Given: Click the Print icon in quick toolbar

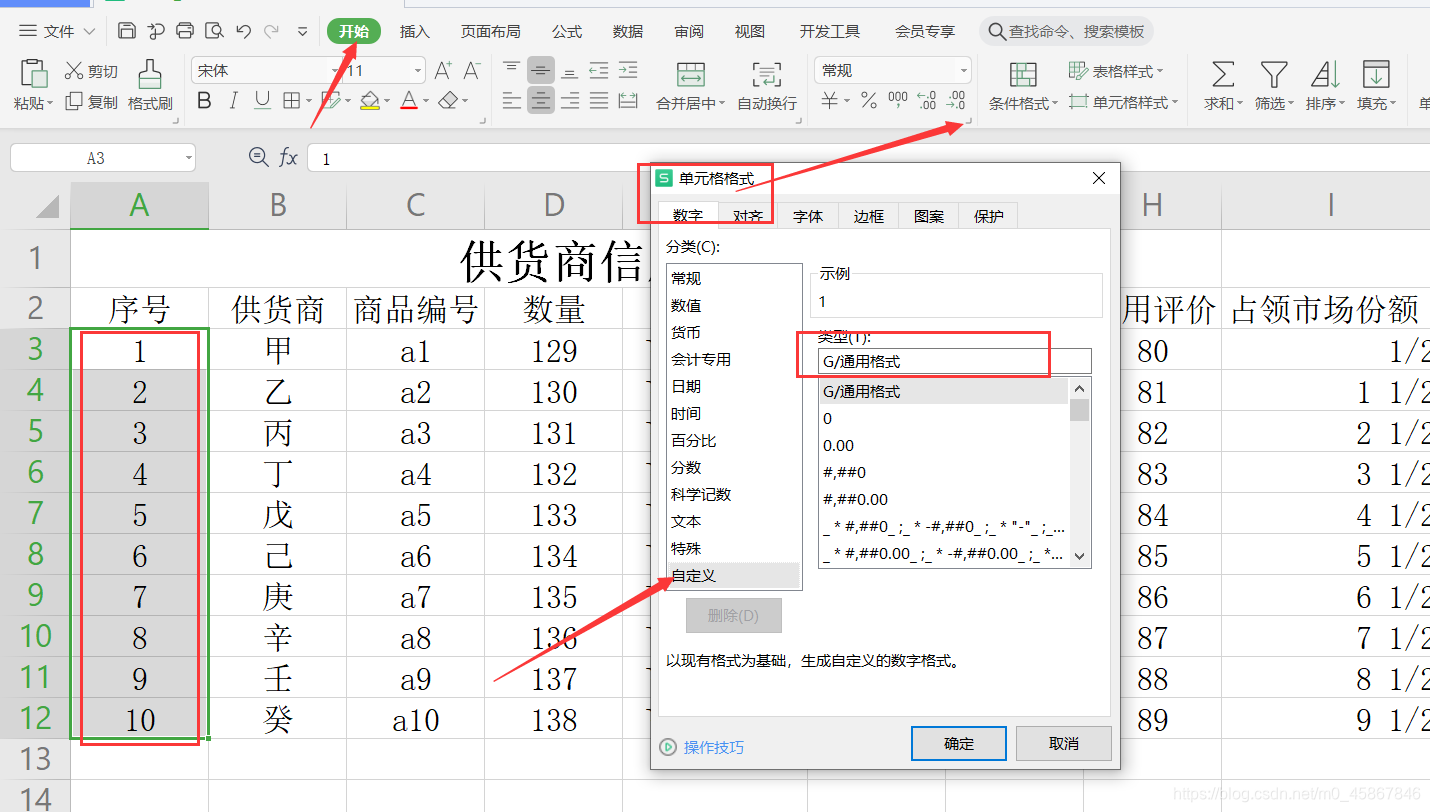Looking at the screenshot, I should coord(185,31).
